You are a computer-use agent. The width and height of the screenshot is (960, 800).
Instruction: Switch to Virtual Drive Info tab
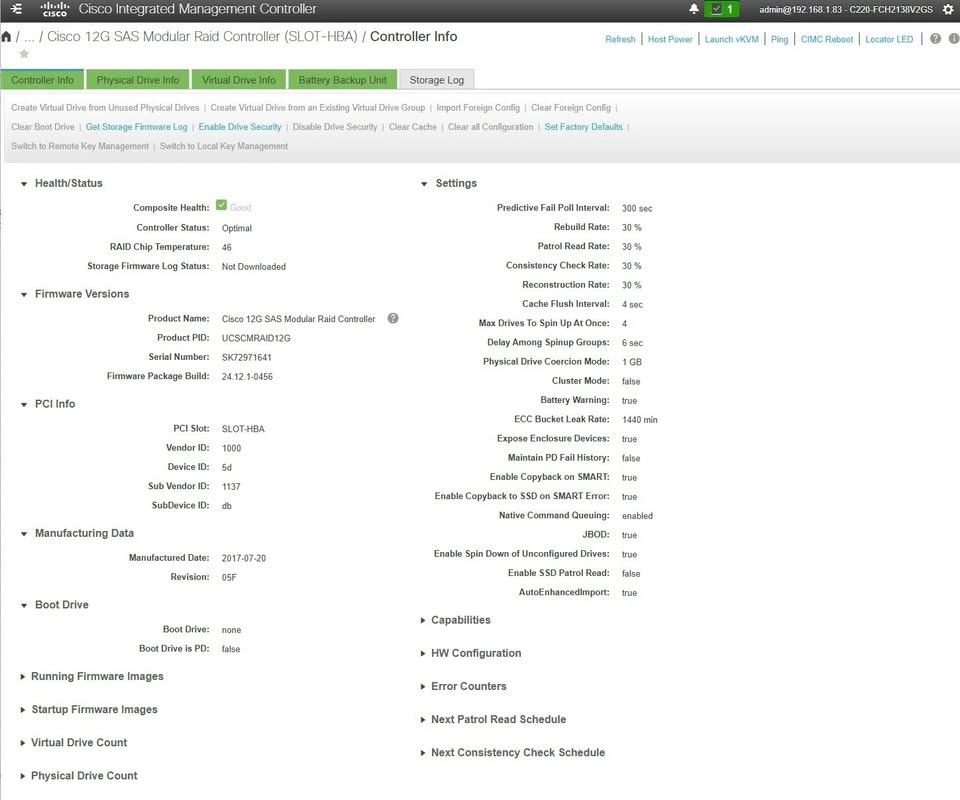[239, 80]
